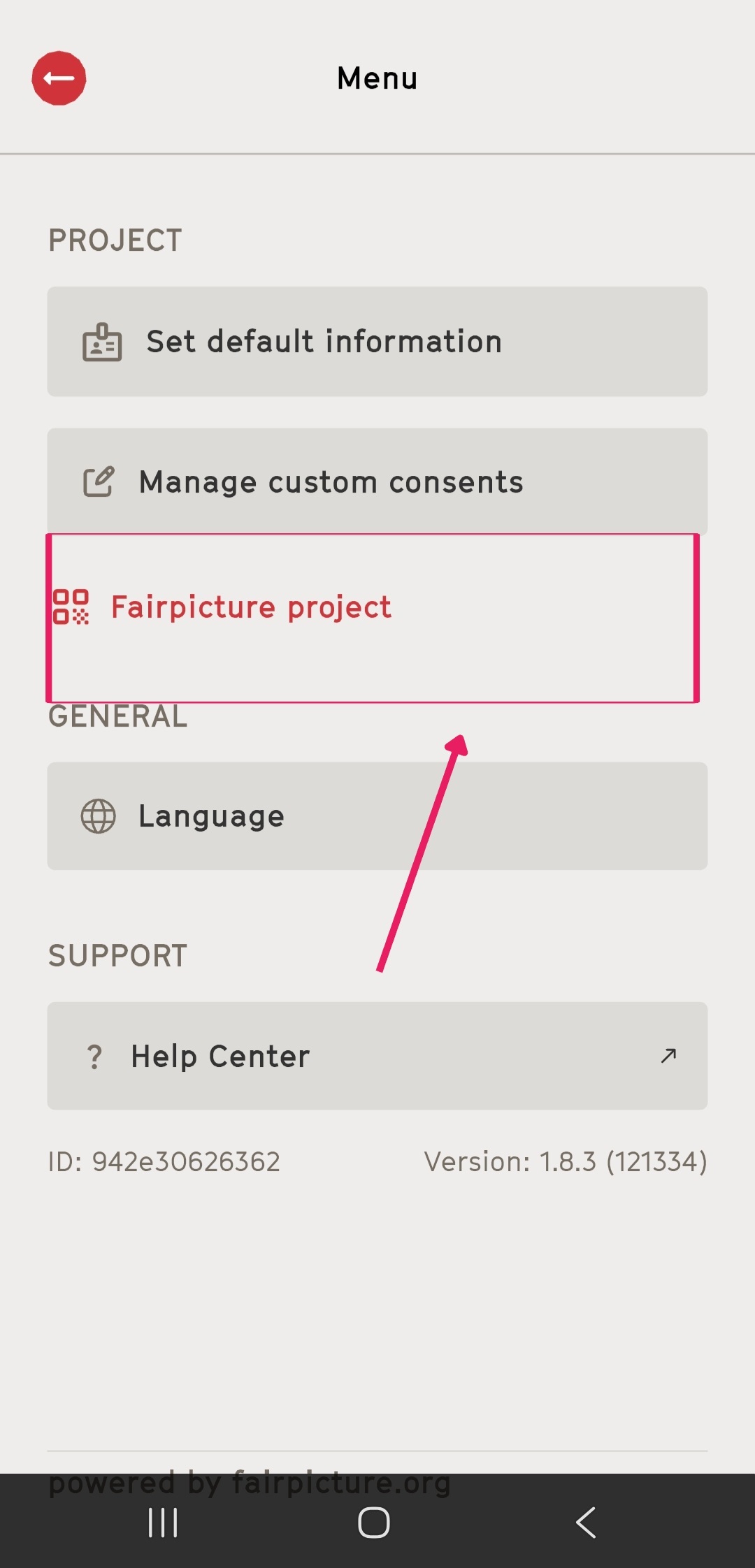Tap the red back arrow button
The width and height of the screenshot is (755, 1568).
pyautogui.click(x=59, y=78)
